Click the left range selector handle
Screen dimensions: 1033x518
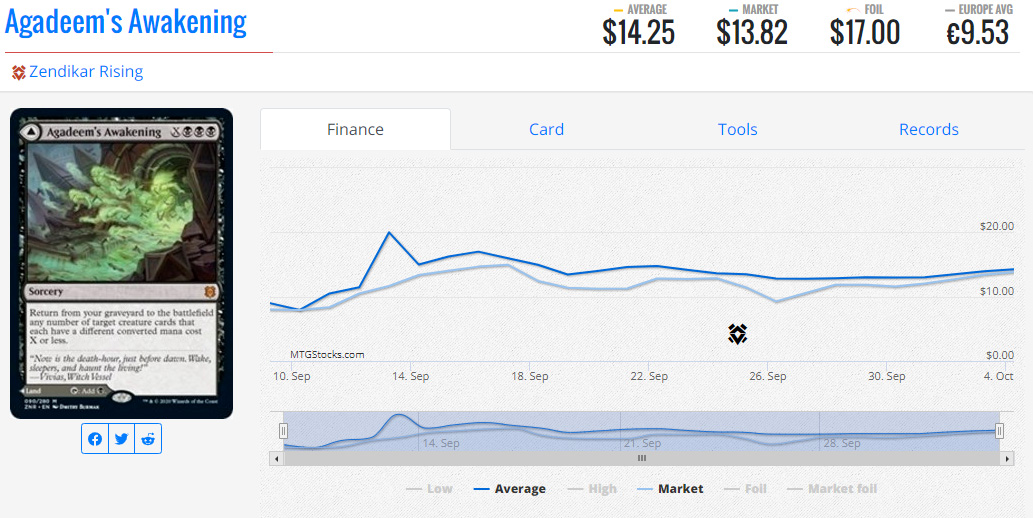[x=283, y=430]
